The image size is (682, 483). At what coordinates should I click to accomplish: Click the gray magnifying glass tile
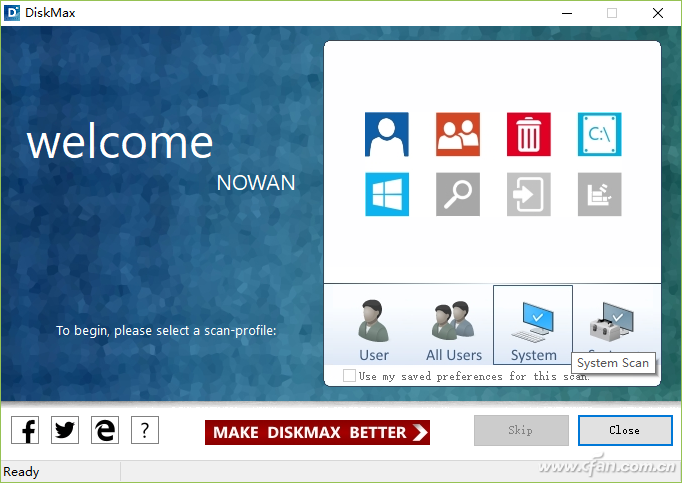[458, 194]
